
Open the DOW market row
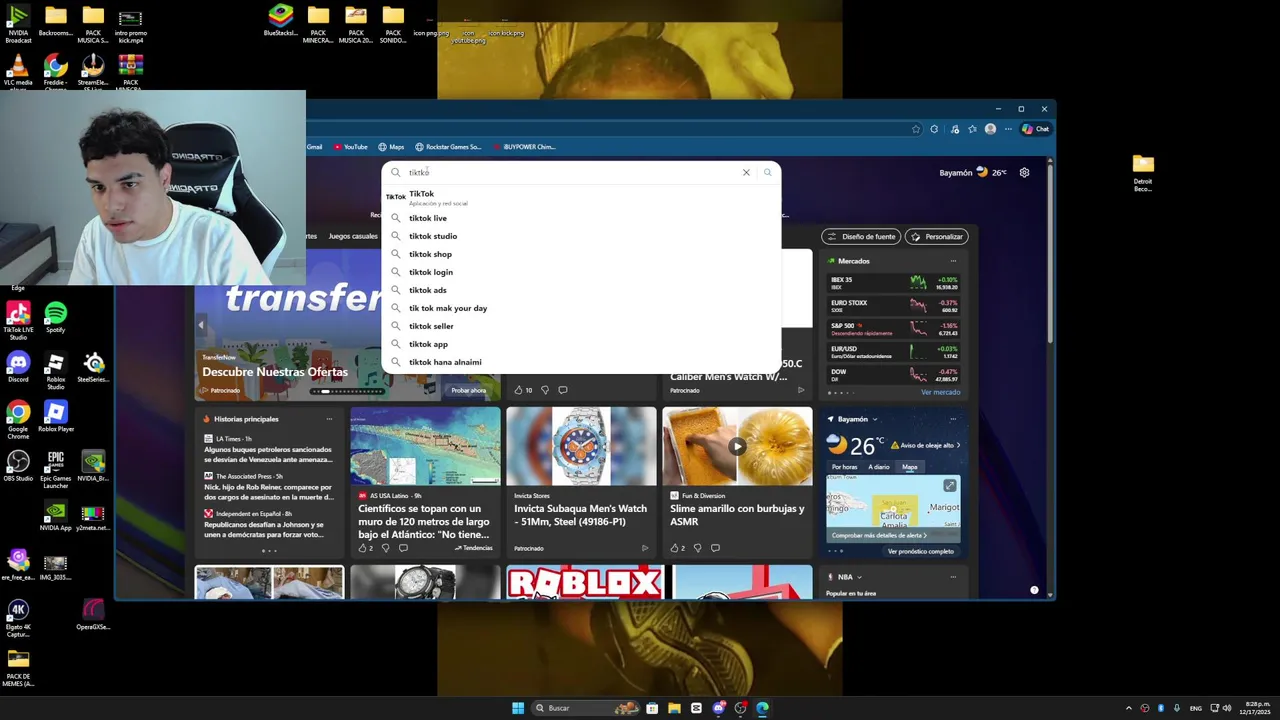pyautogui.click(x=894, y=375)
